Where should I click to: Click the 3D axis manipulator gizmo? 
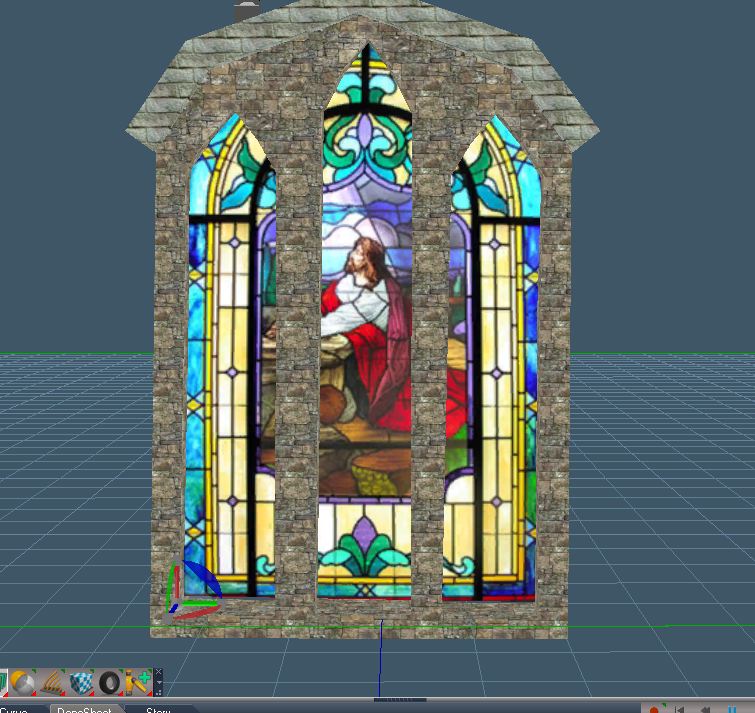193,589
